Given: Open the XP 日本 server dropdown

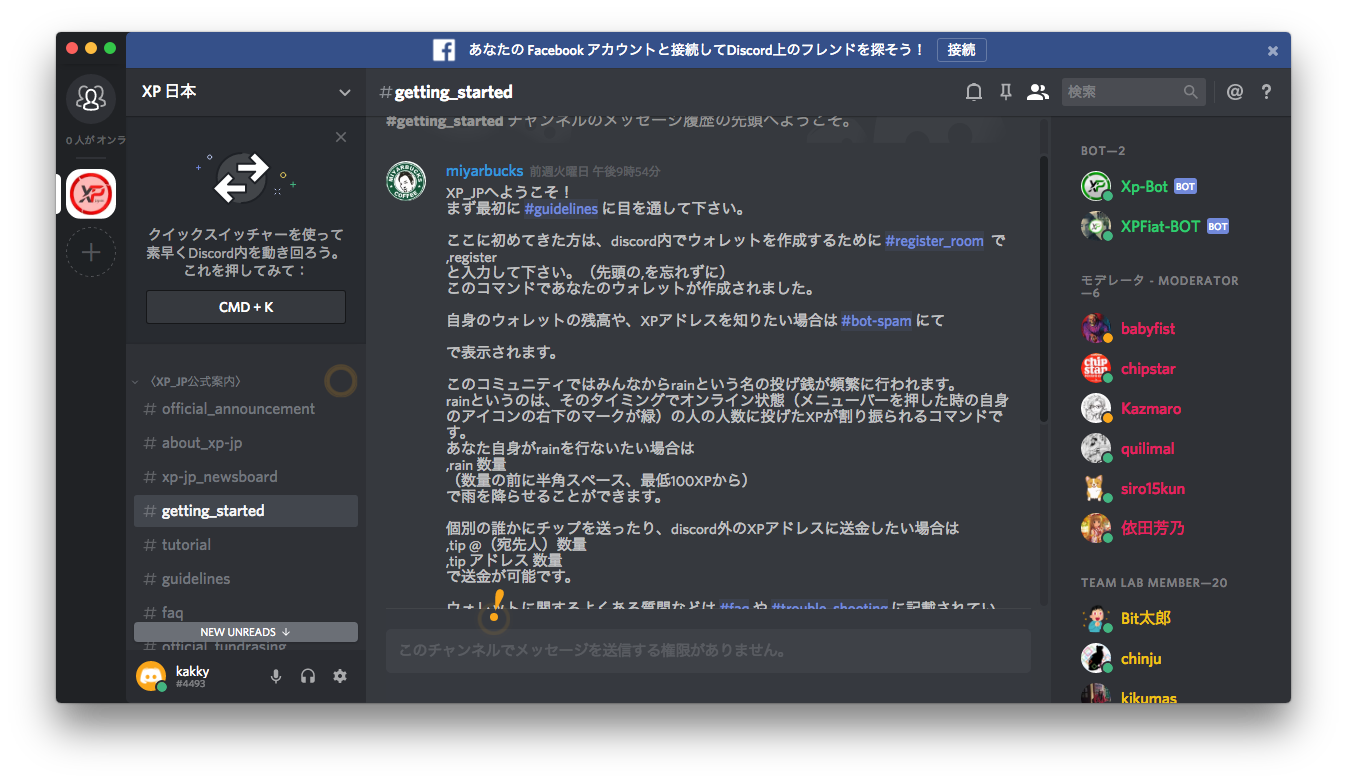Looking at the screenshot, I should click(x=344, y=91).
